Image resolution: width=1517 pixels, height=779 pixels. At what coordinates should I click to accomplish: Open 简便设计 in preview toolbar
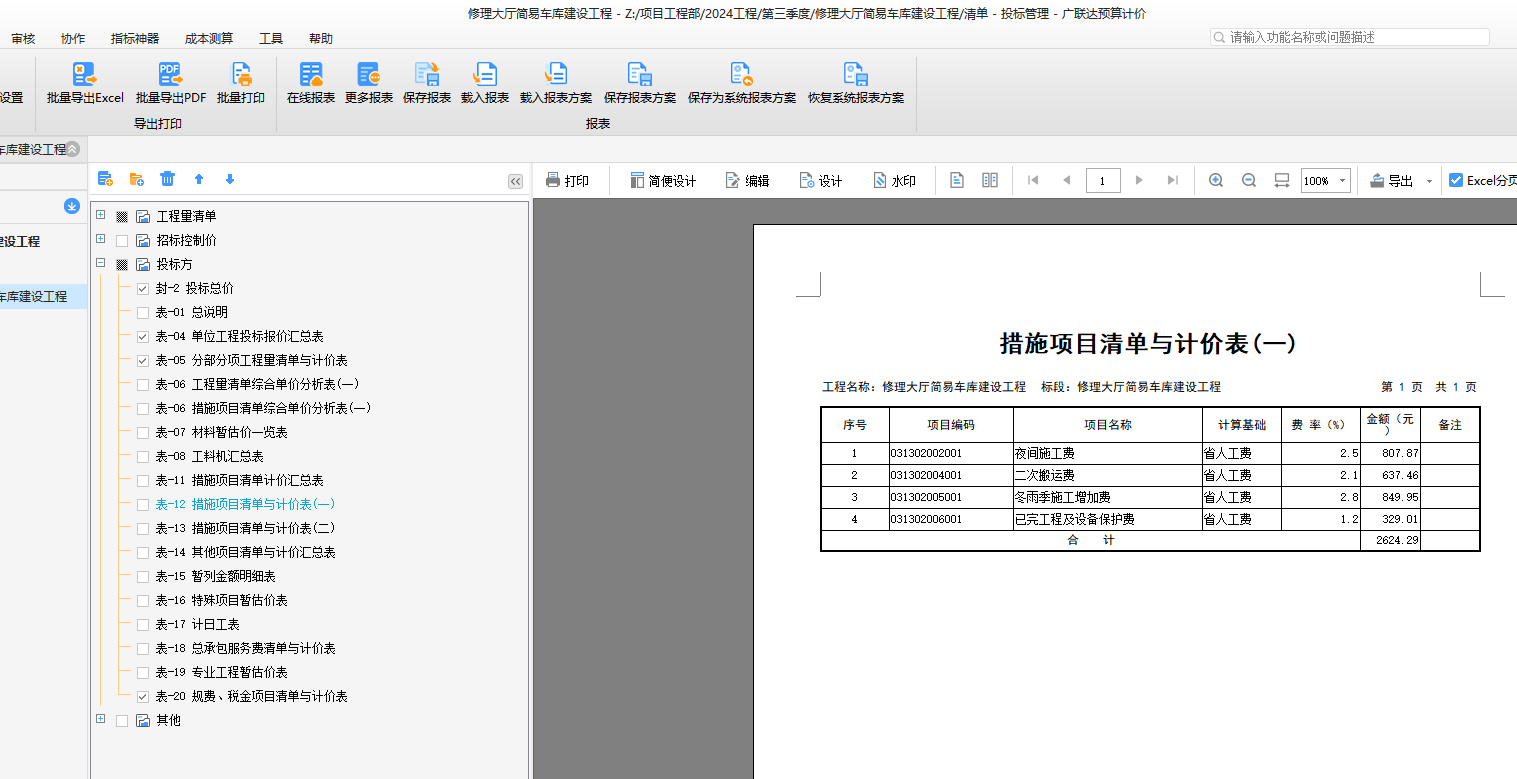[663, 181]
